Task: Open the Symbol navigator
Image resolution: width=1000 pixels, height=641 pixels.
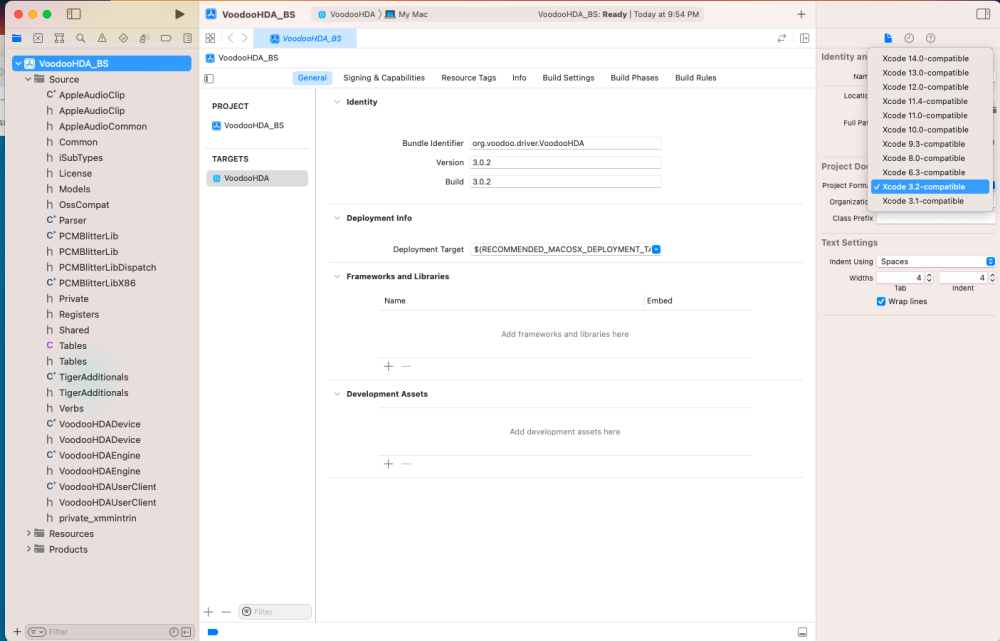Action: click(x=59, y=38)
